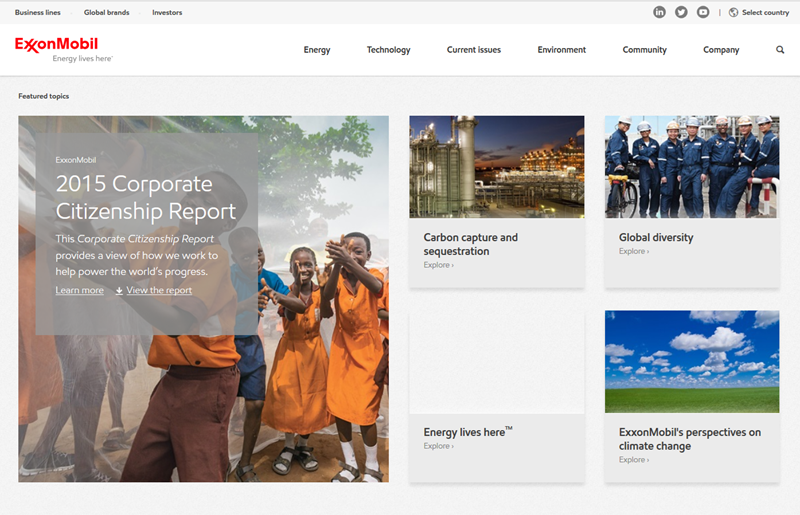Open the Energy menu

pos(317,50)
